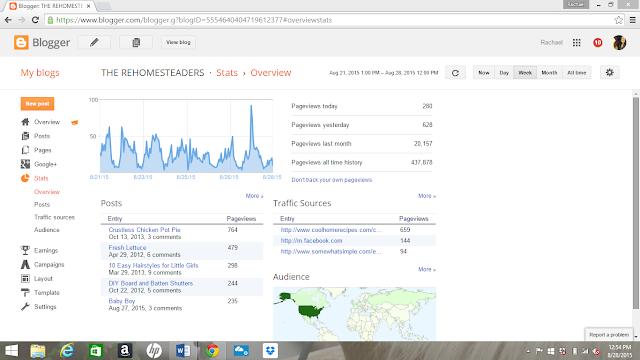The width and height of the screenshot is (640, 360).
Task: Bookmark this page with the star
Action: point(619,20)
